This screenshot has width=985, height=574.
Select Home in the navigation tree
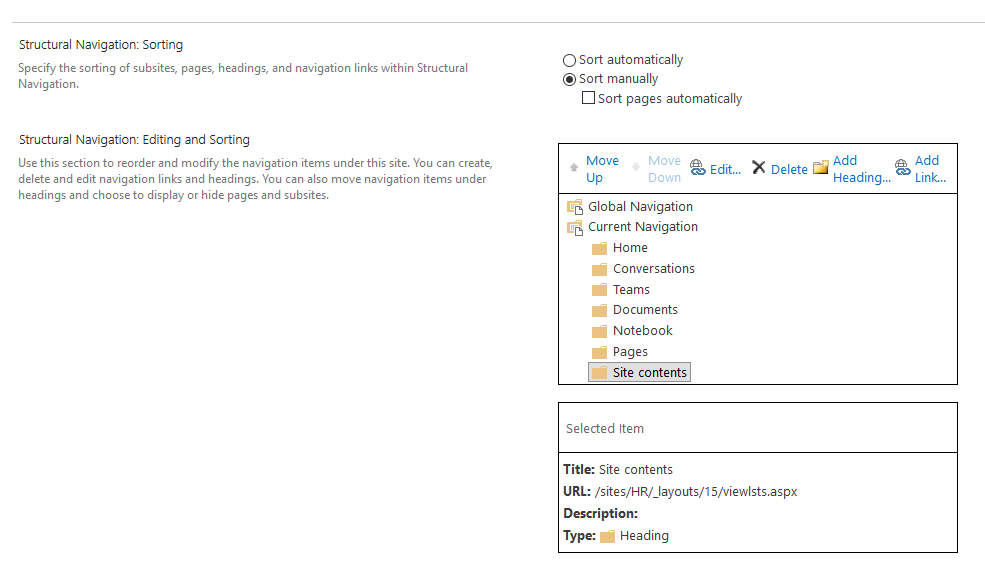pyautogui.click(x=630, y=248)
